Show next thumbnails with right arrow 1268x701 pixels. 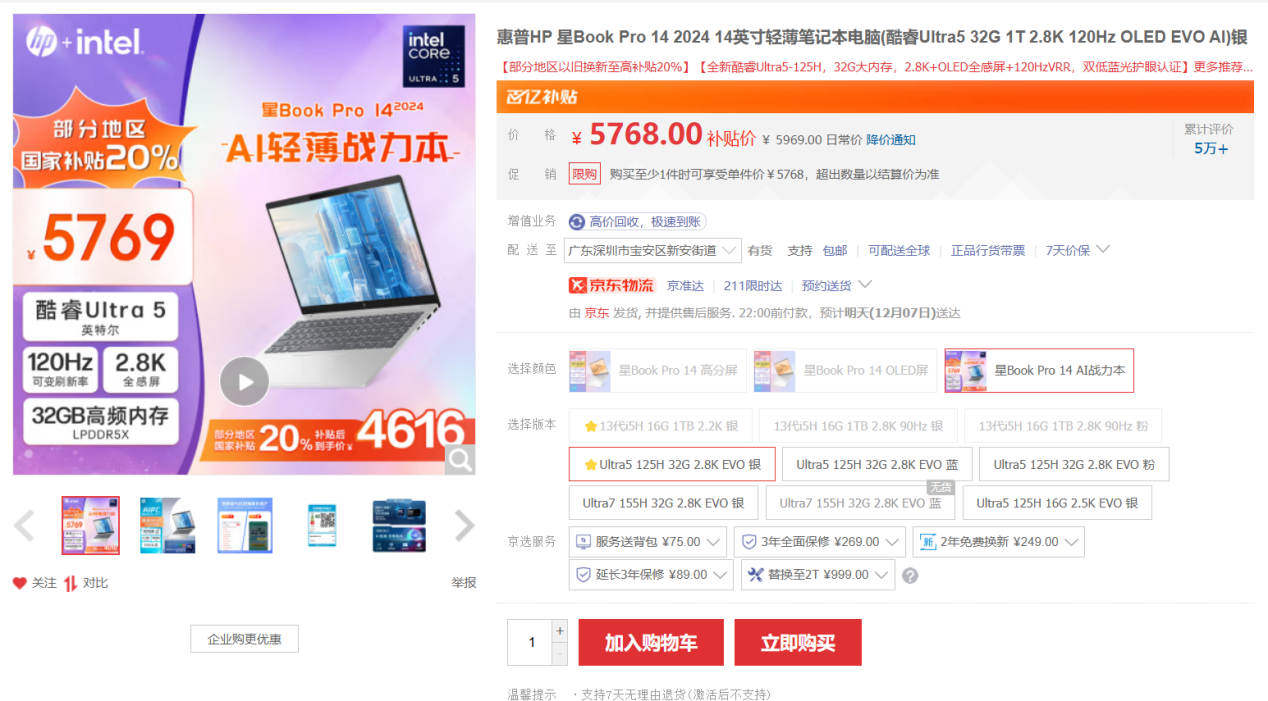(464, 525)
